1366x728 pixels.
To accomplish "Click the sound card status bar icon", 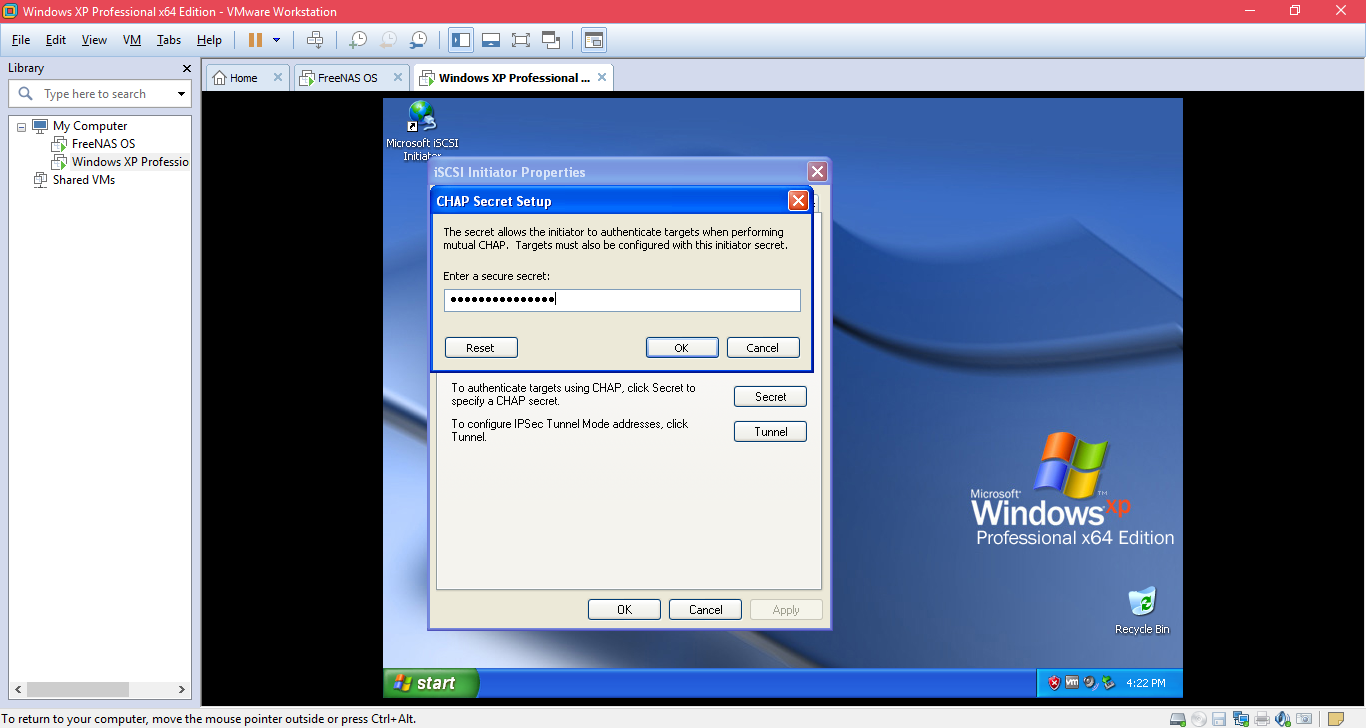I will 1283,719.
